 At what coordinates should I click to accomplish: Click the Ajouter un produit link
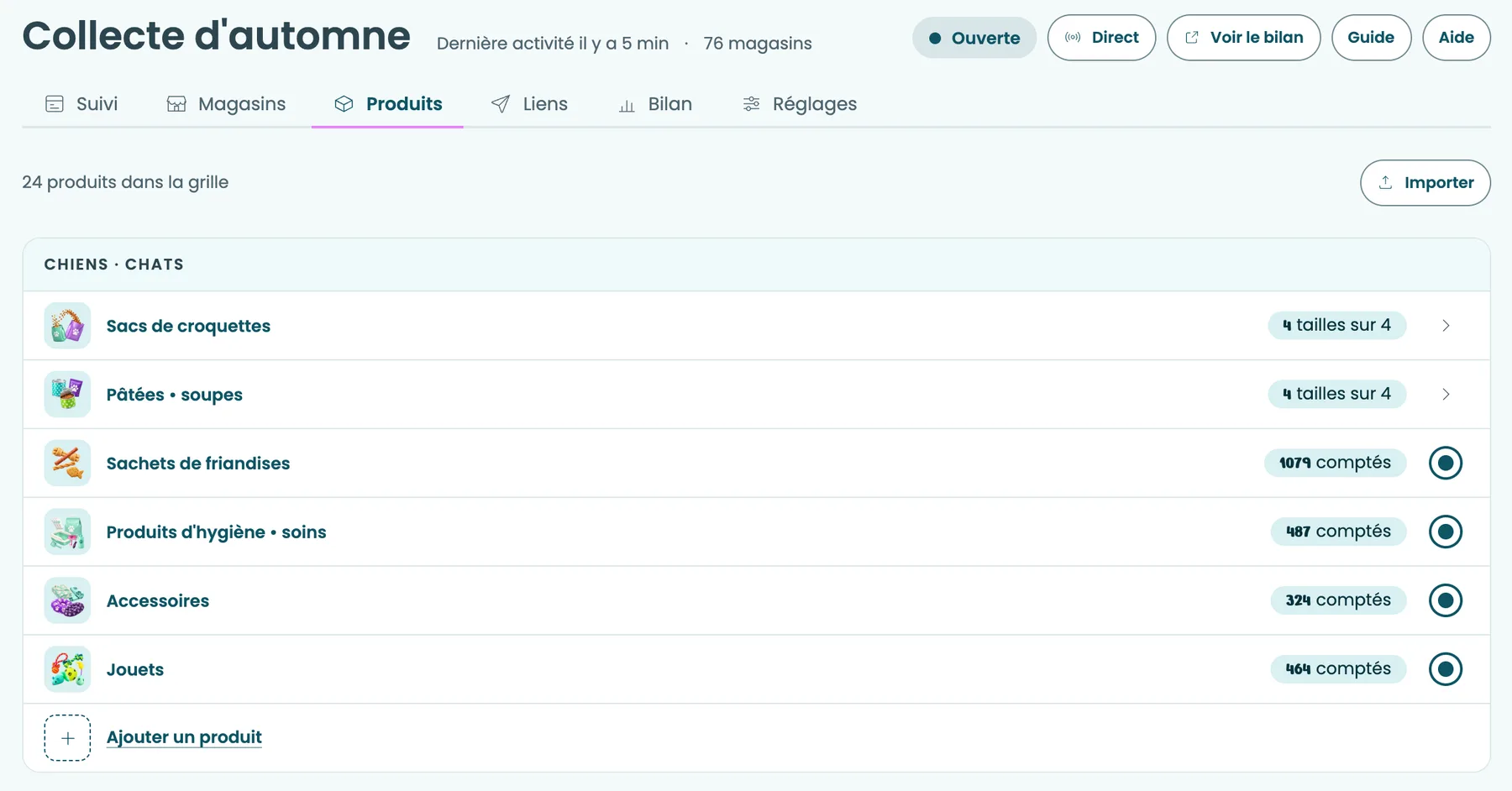pyautogui.click(x=184, y=737)
